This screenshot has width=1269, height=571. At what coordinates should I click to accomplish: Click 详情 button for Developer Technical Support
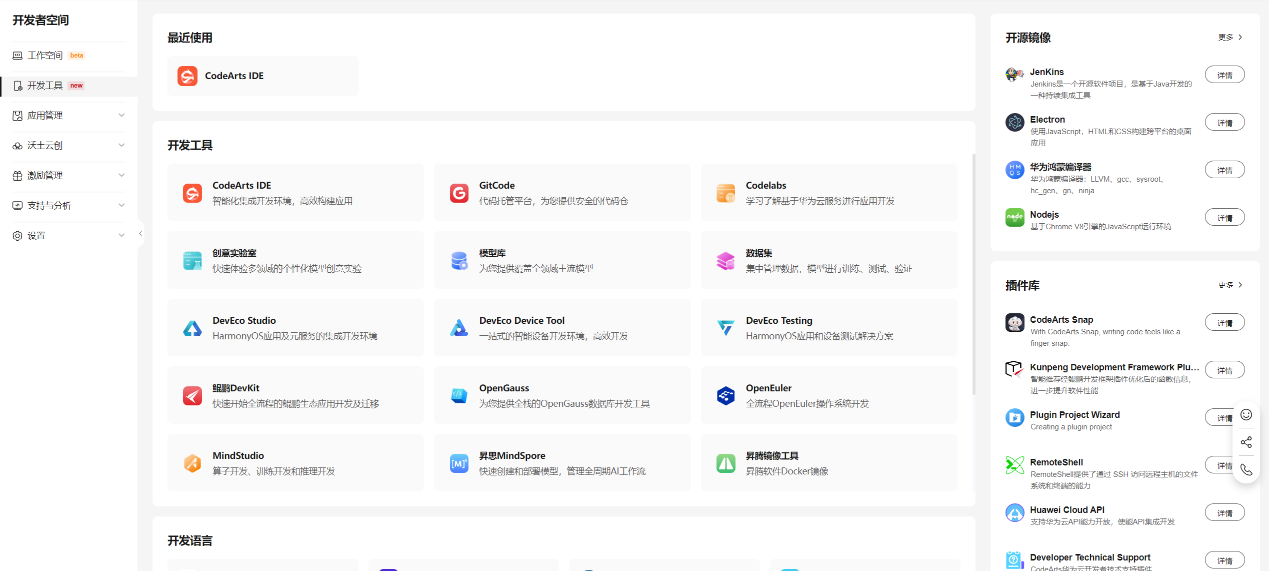(1225, 559)
